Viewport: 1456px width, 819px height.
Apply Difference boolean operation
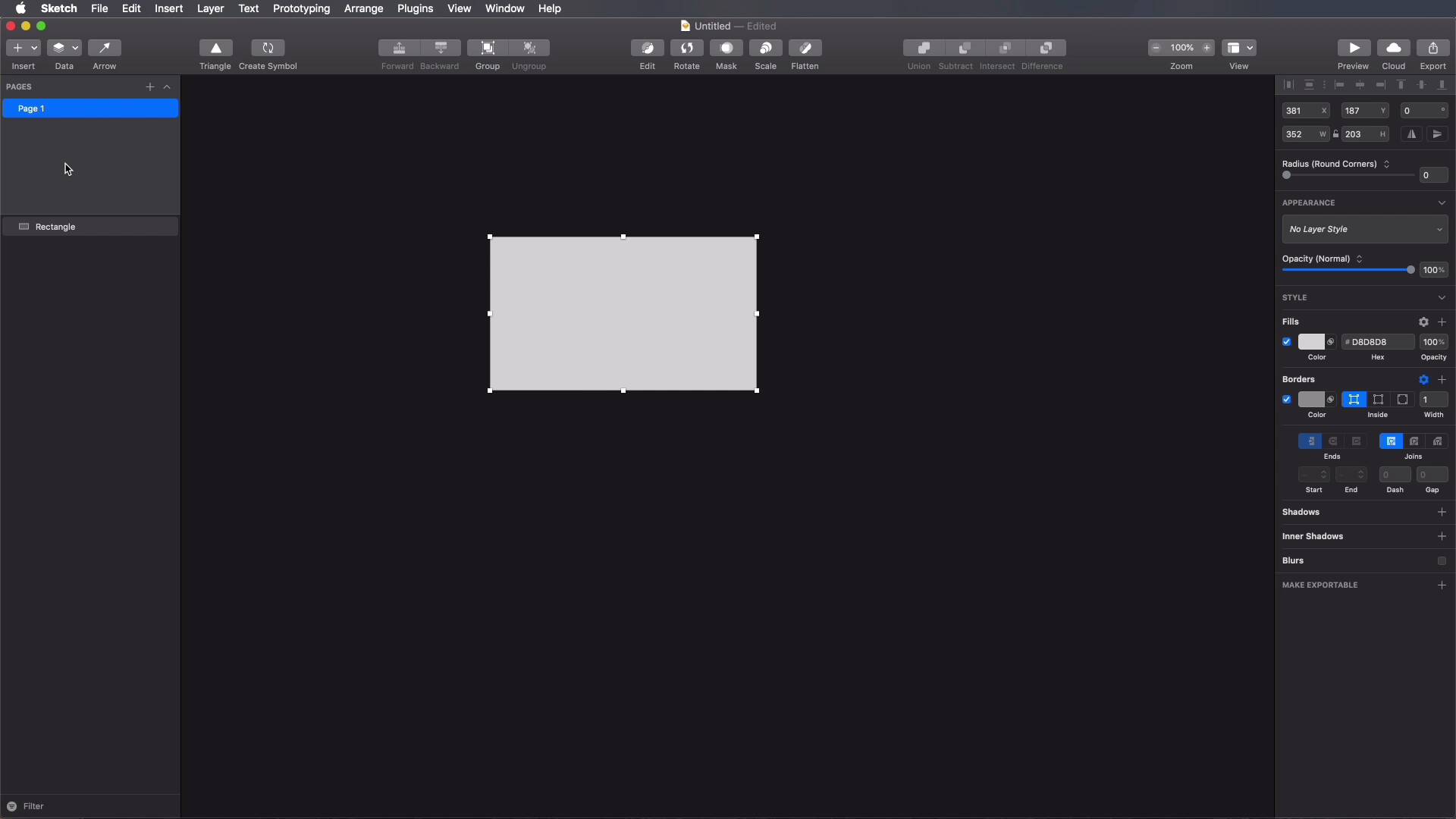click(x=1046, y=48)
